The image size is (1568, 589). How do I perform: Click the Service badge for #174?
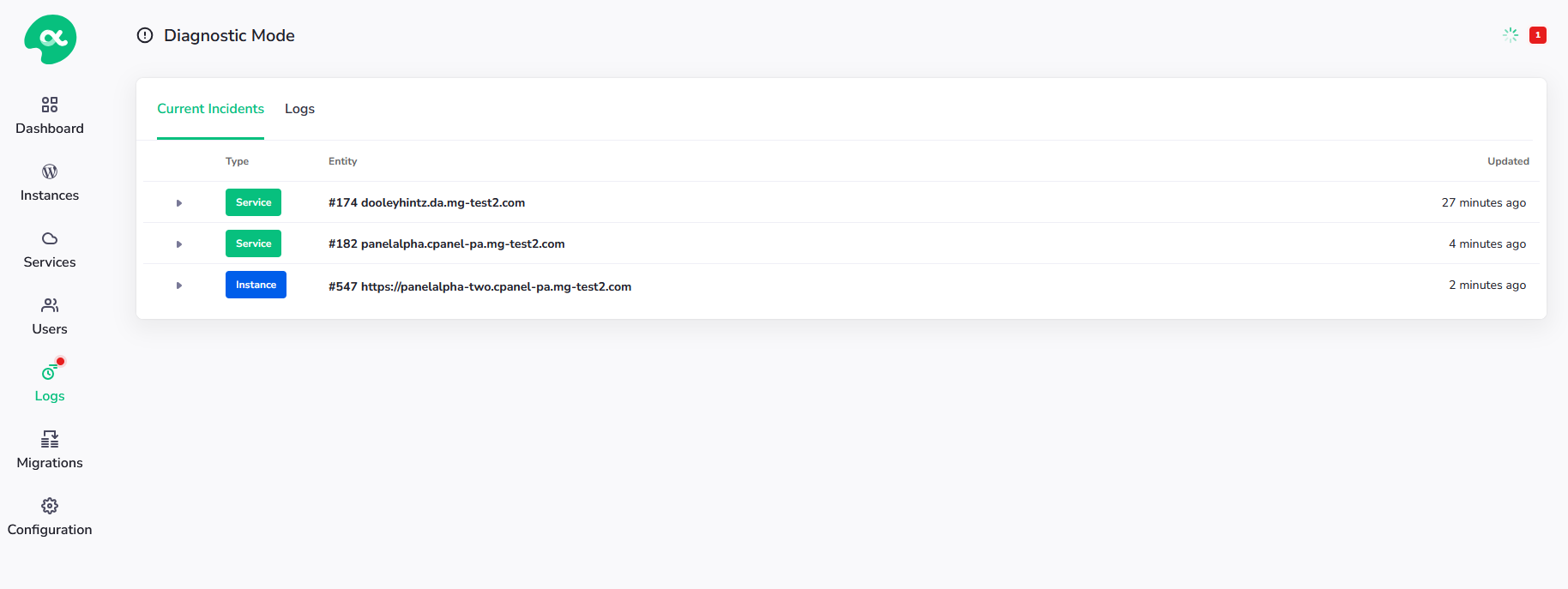[x=253, y=202]
